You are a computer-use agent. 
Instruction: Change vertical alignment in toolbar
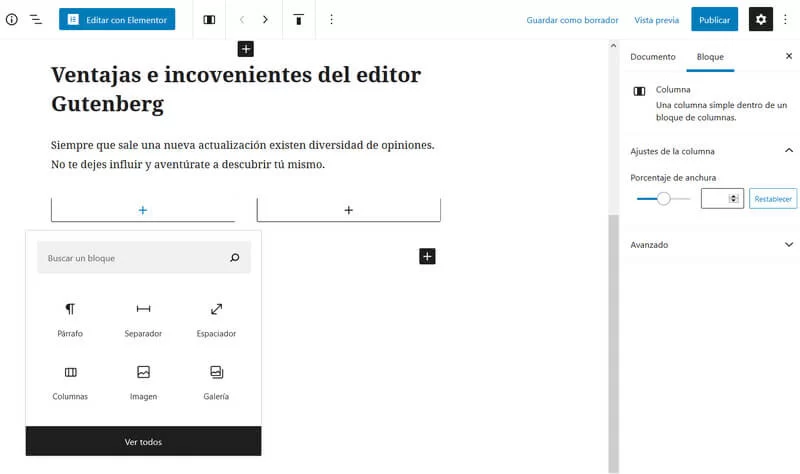tap(298, 19)
